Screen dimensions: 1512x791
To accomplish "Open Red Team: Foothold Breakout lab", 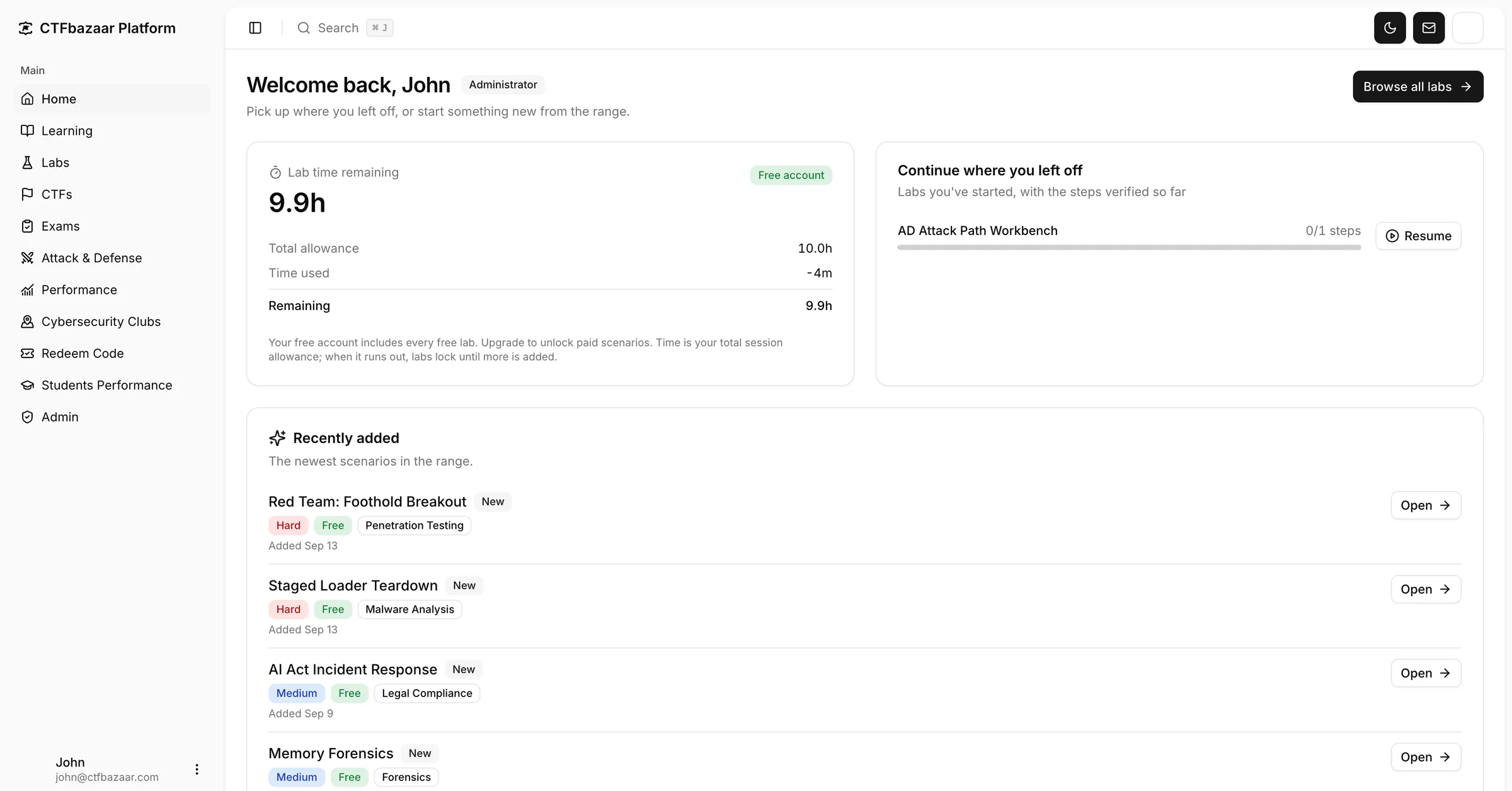I will [x=1426, y=505].
